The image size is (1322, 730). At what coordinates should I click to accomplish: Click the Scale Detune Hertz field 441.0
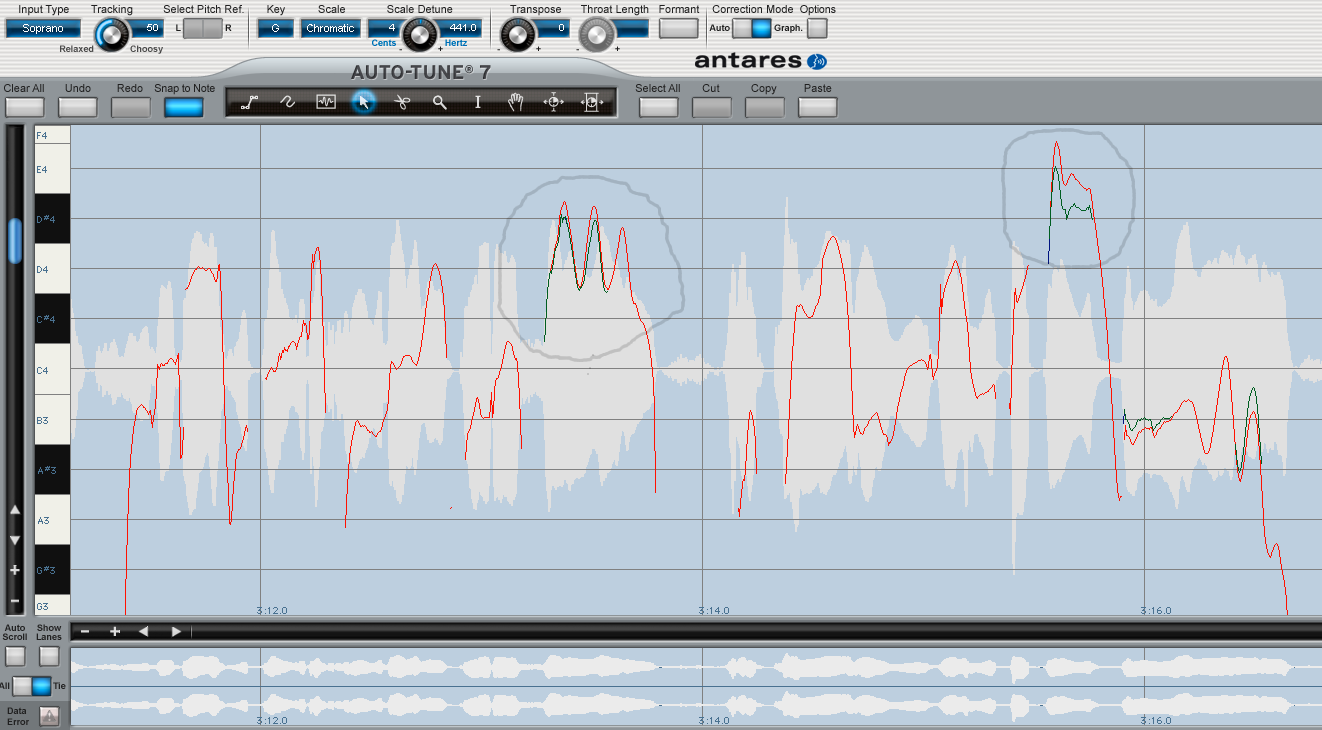[461, 28]
